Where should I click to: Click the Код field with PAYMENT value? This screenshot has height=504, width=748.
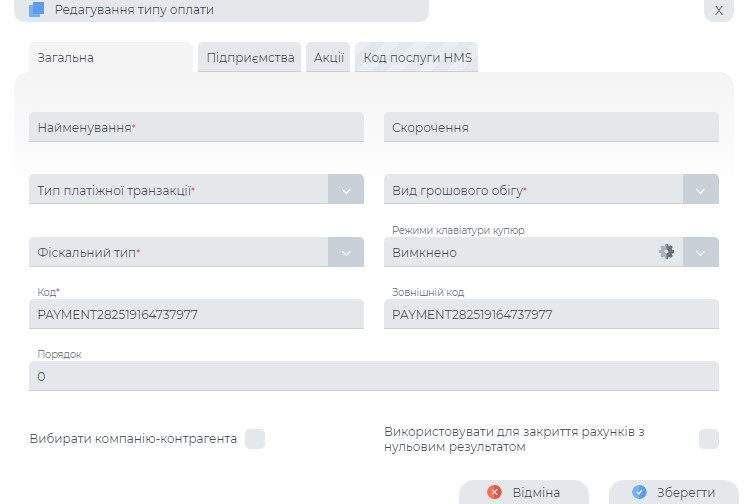197,315
